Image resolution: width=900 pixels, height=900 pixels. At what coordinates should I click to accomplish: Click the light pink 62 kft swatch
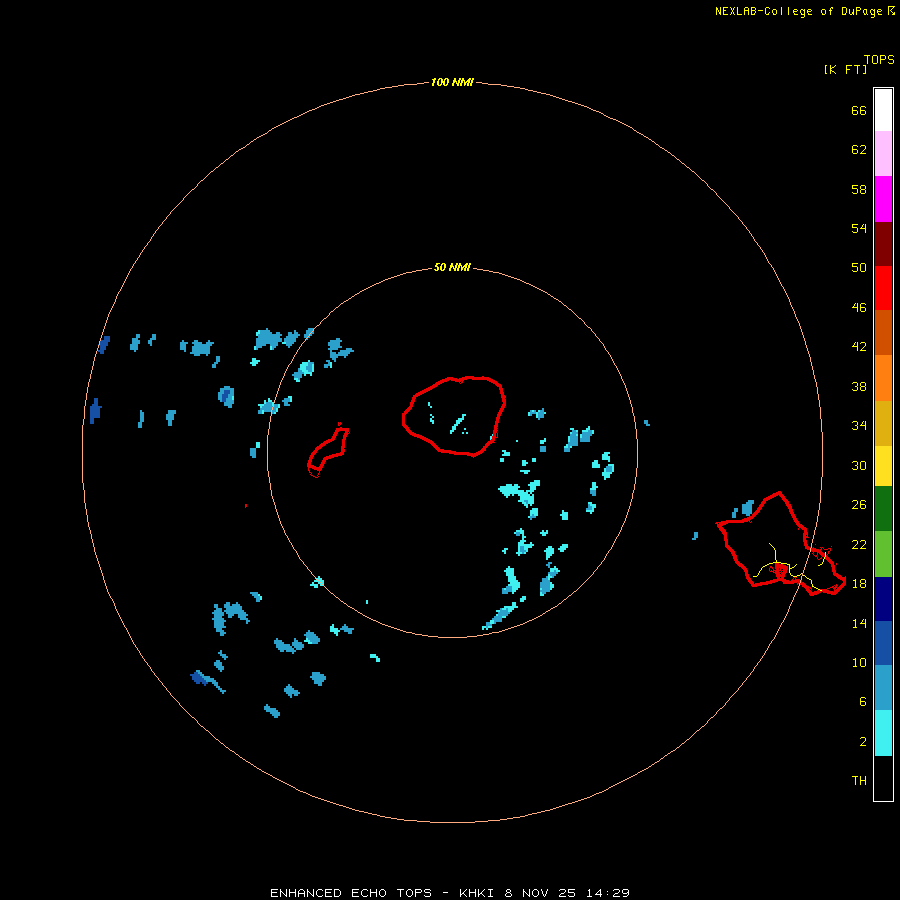pos(883,154)
